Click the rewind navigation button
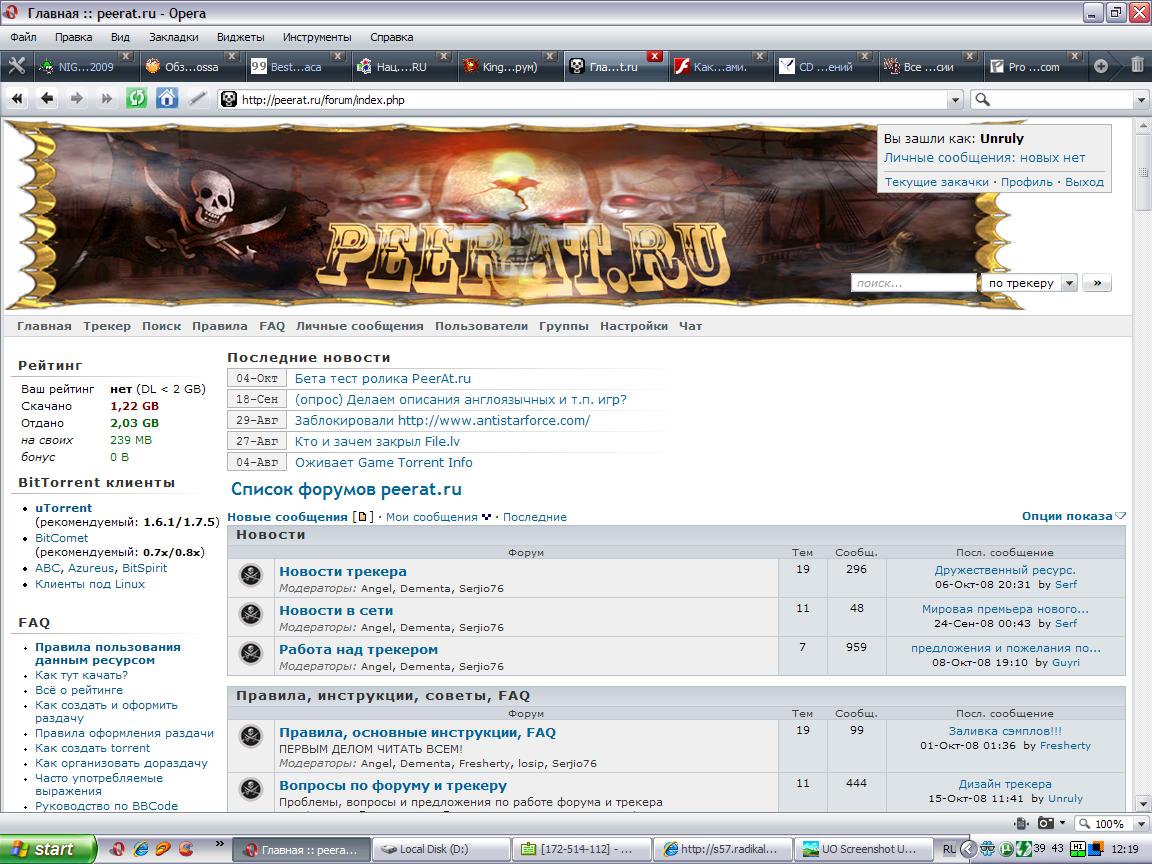Screen dimensions: 1152x864 tap(17, 98)
